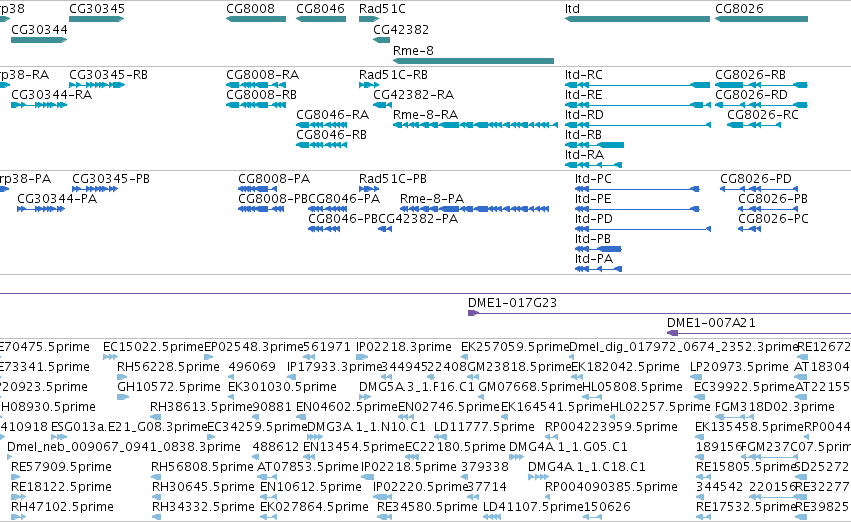The width and height of the screenshot is (851, 522).
Task: Click the CG8008-PA coding sequence
Action: tap(258, 189)
